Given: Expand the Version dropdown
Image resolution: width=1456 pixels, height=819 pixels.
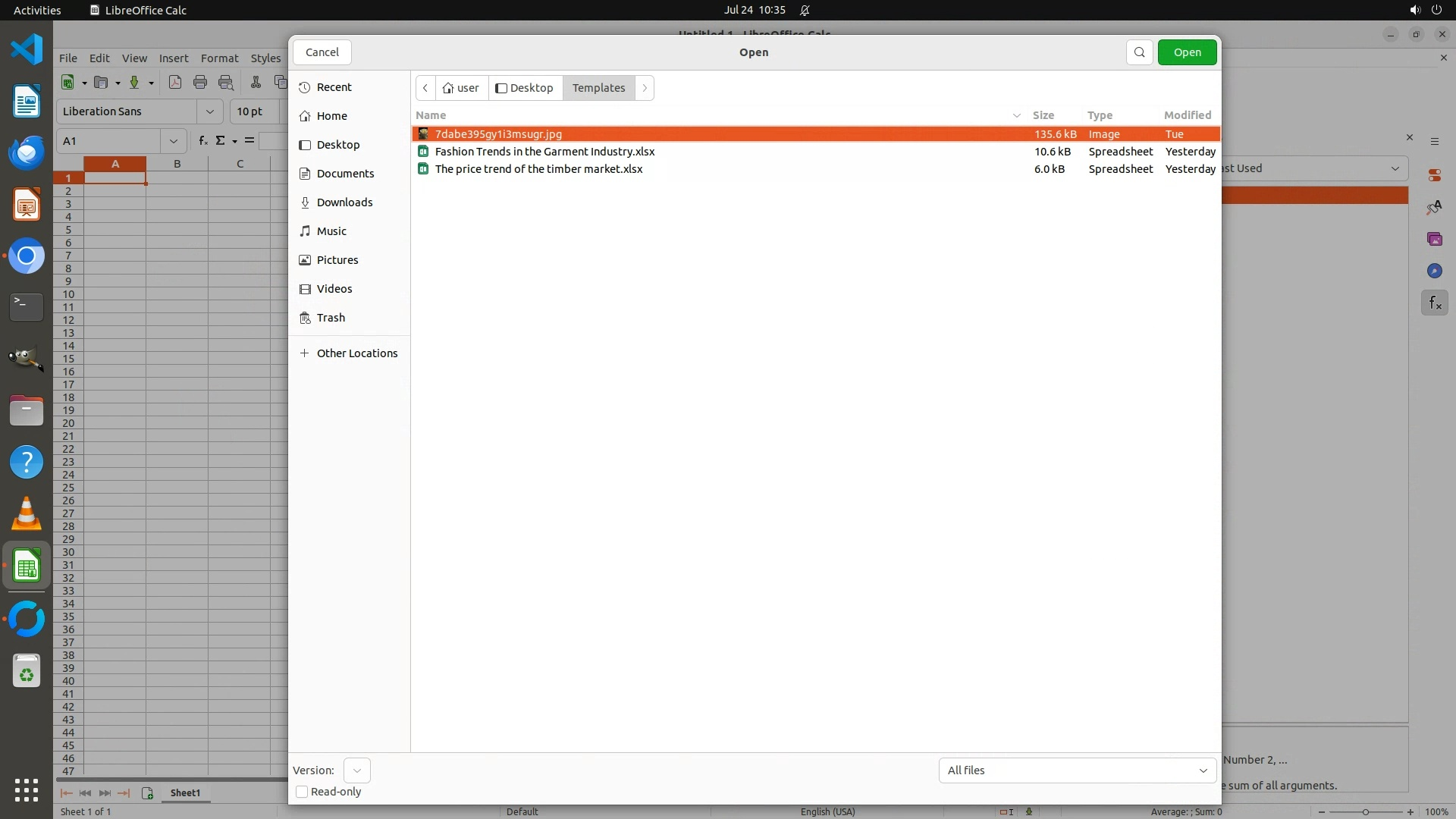Looking at the screenshot, I should coord(356,770).
